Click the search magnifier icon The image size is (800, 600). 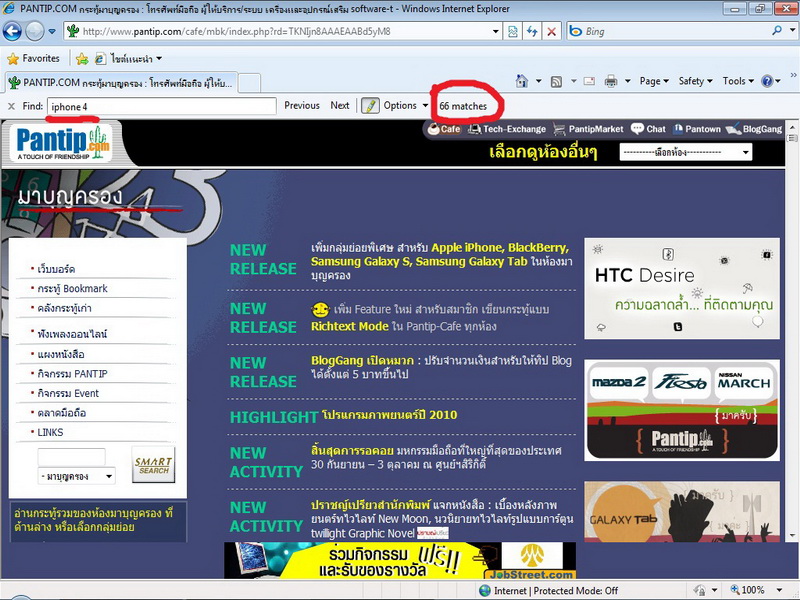click(777, 31)
